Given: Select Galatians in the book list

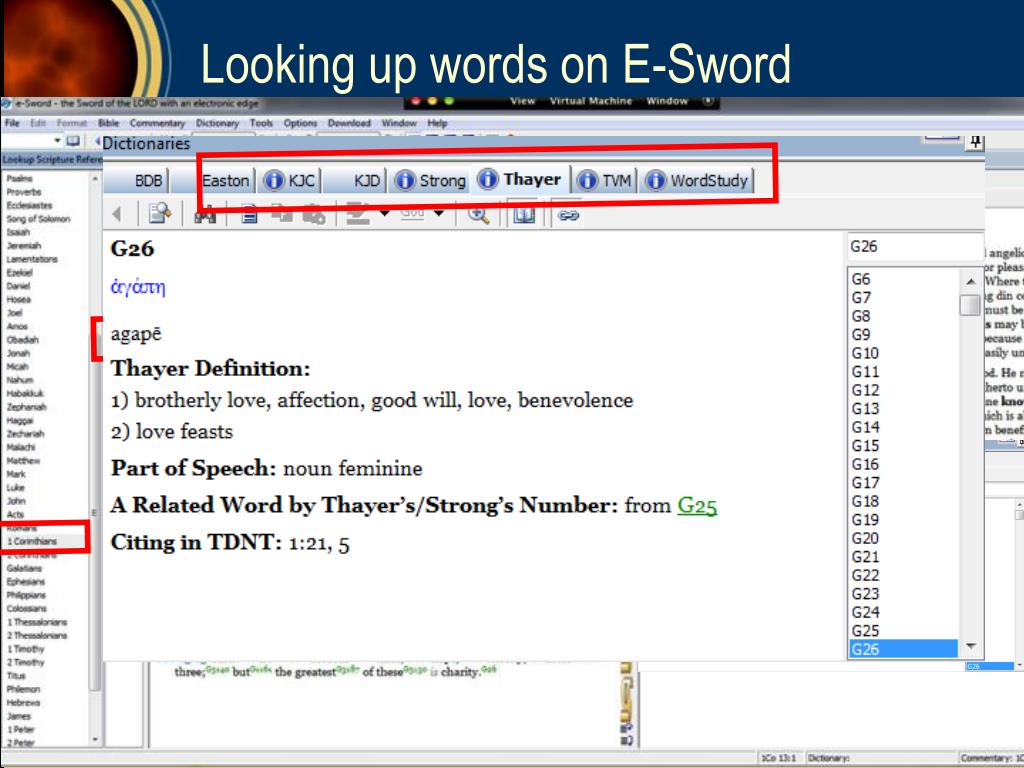Looking at the screenshot, I should [x=24, y=568].
